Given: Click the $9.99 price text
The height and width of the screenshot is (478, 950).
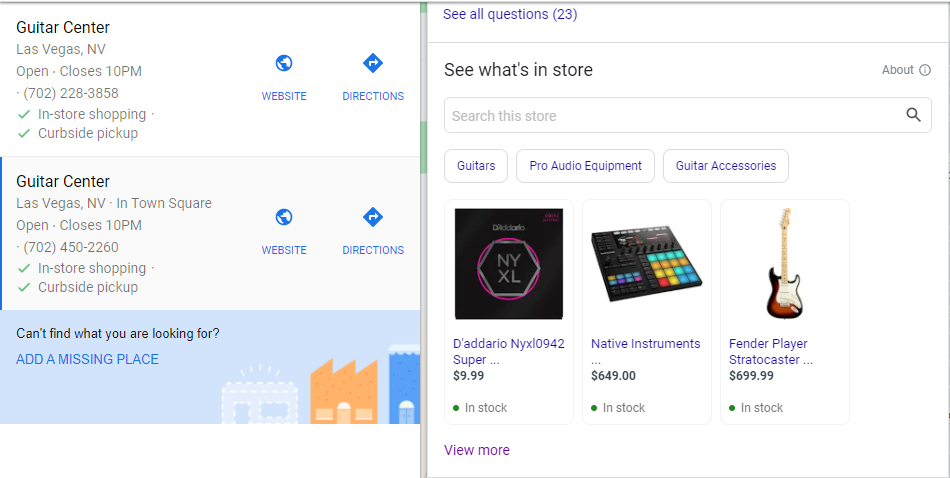Looking at the screenshot, I should (x=468, y=376).
